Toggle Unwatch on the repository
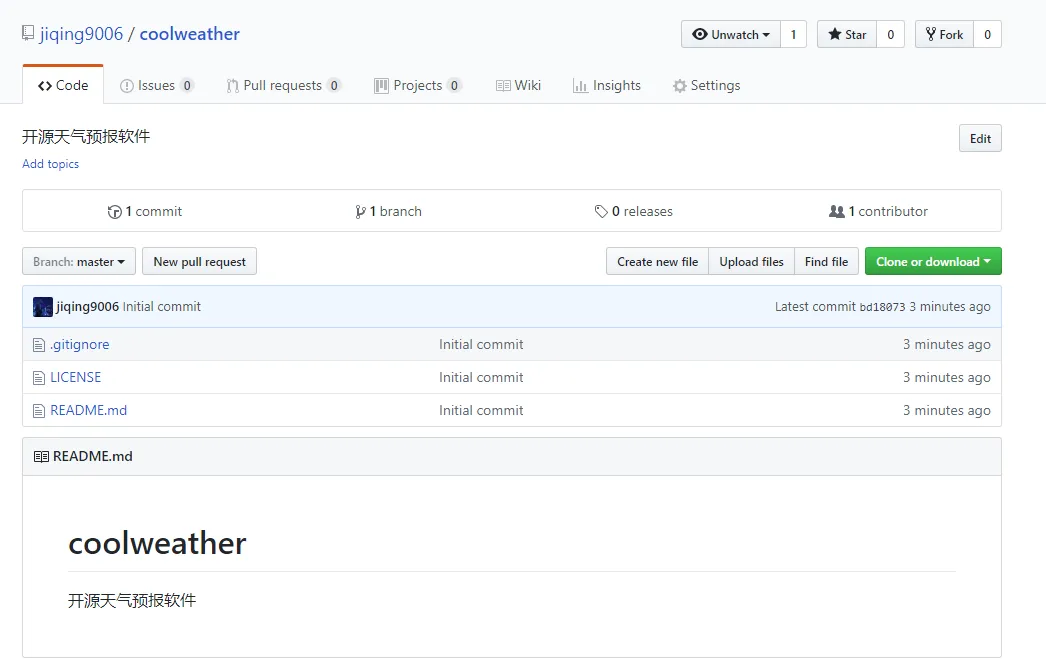This screenshot has height=670, width=1046. (x=730, y=34)
